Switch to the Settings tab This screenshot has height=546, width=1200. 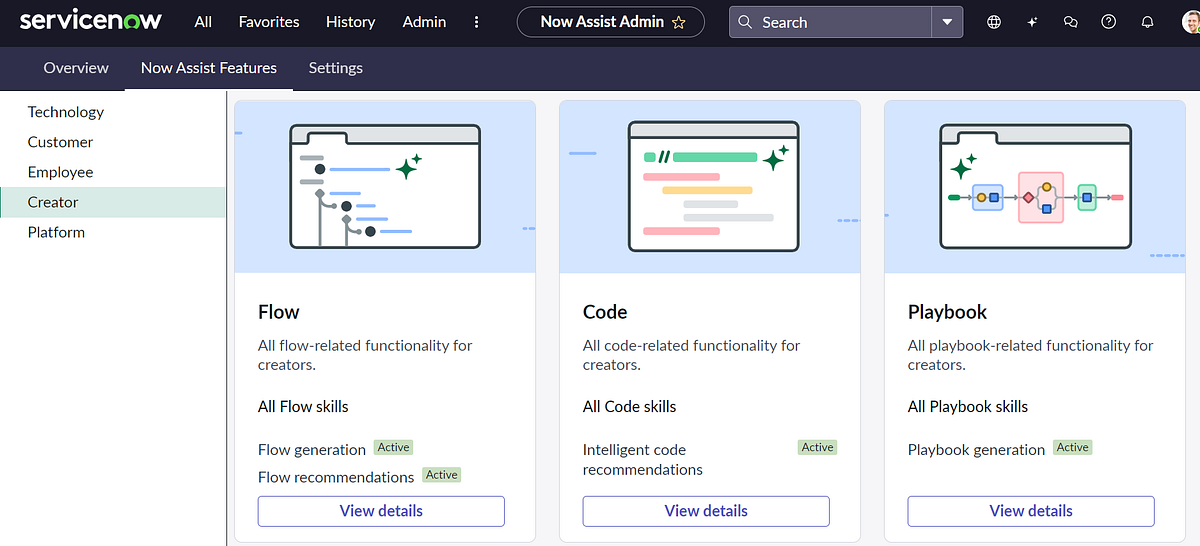pyautogui.click(x=335, y=68)
